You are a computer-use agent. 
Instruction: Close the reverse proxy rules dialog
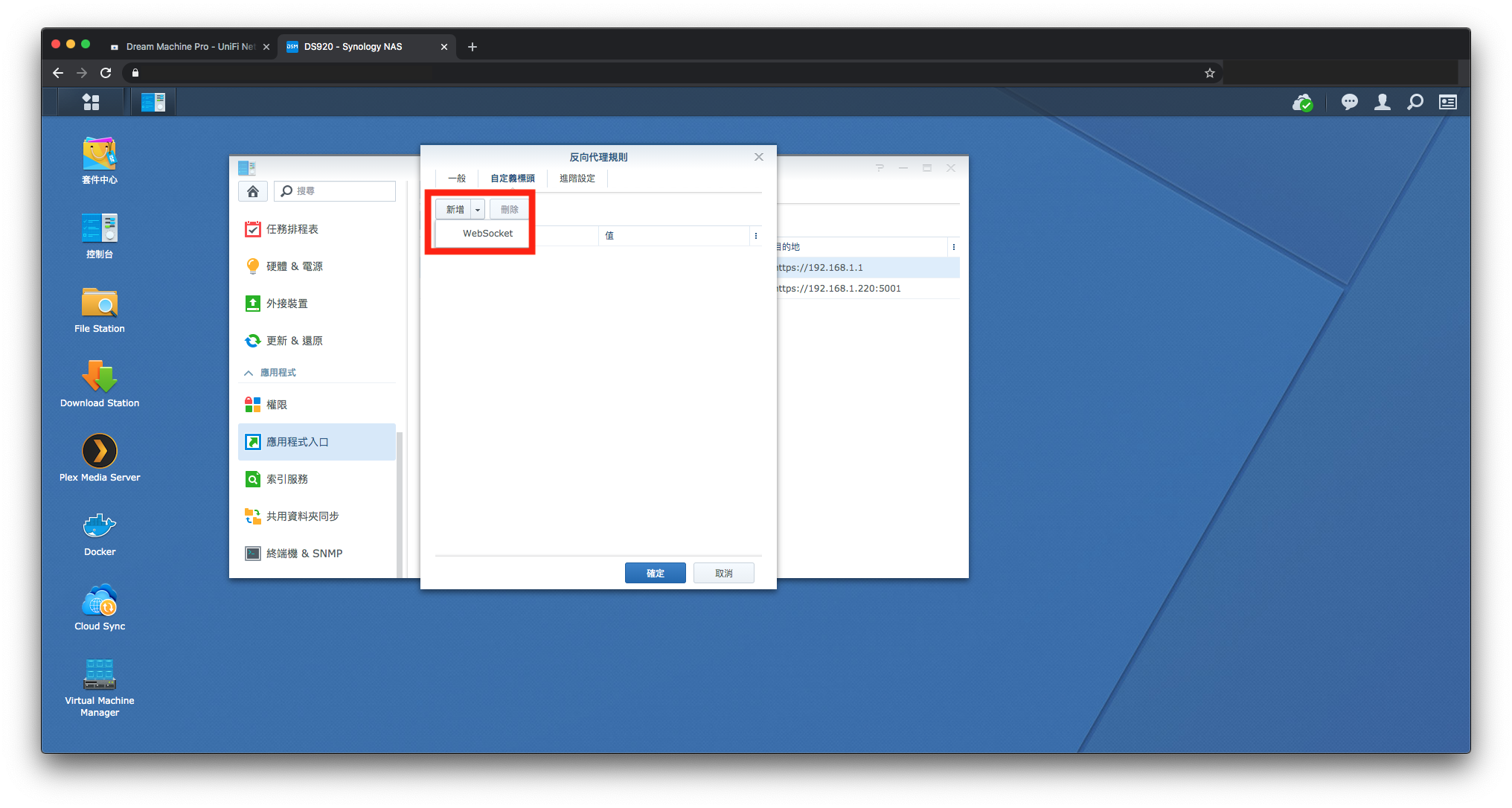coord(759,157)
